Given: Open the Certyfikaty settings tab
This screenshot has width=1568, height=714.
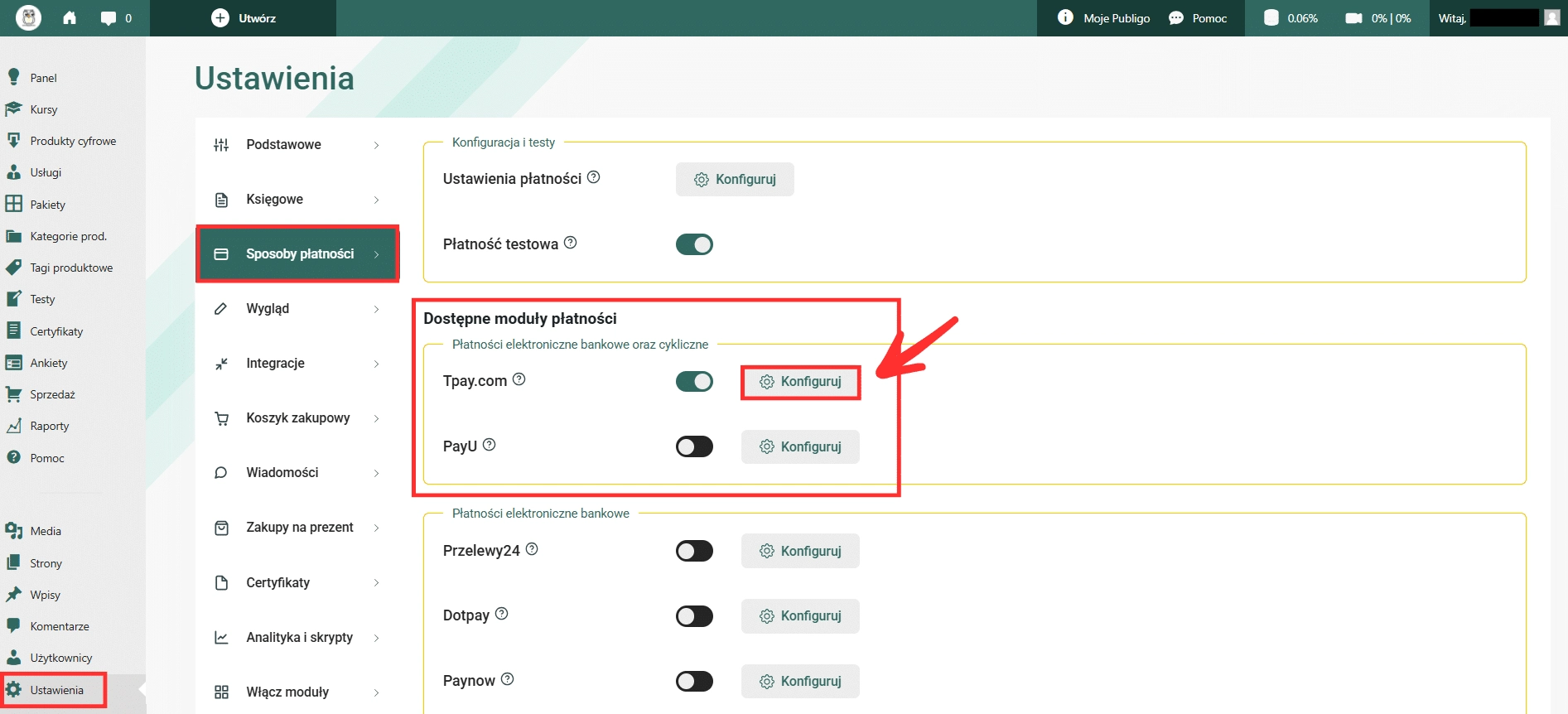Looking at the screenshot, I should click(x=297, y=582).
